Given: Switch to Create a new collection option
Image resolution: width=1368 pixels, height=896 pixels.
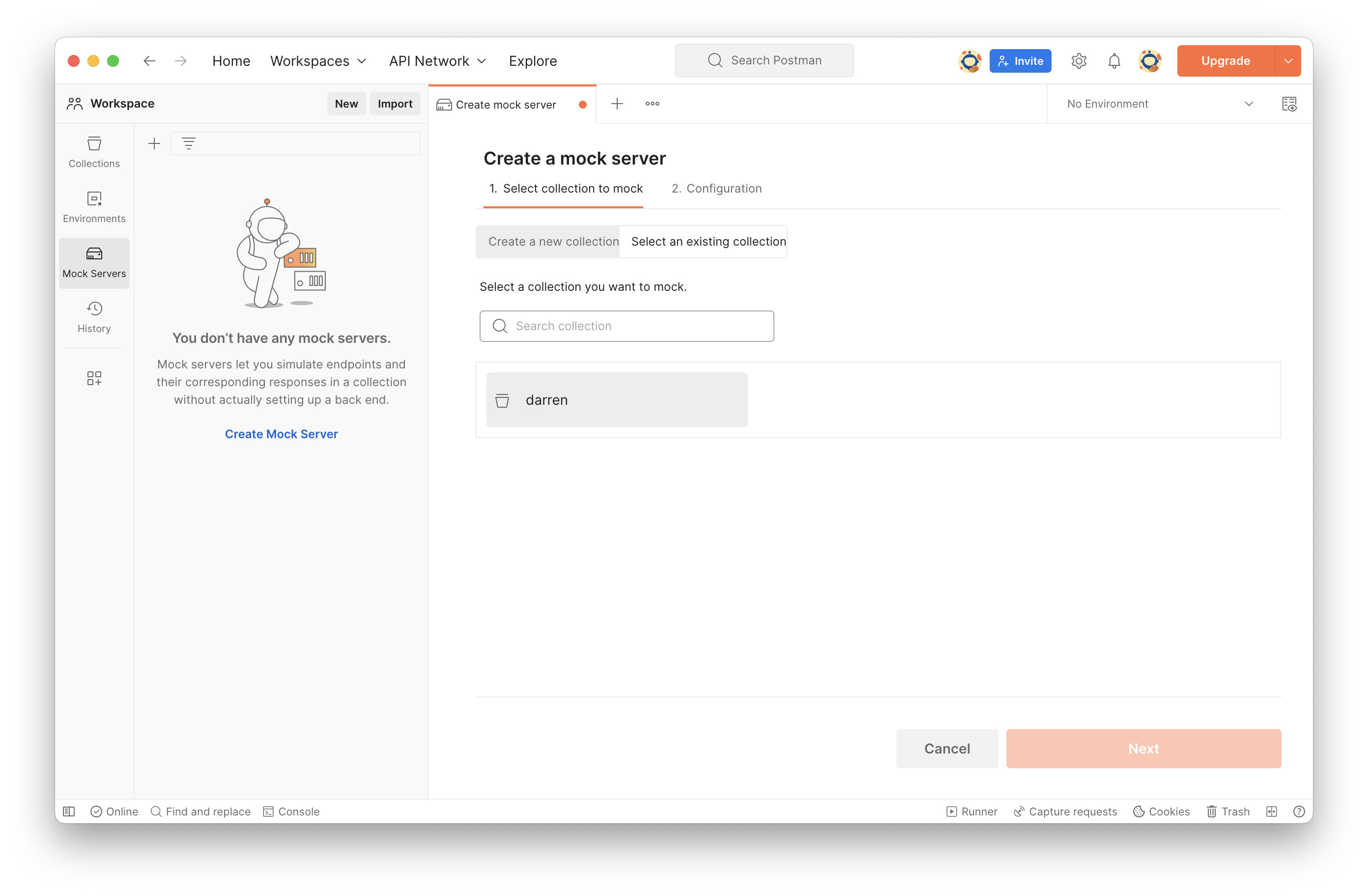Looking at the screenshot, I should (553, 241).
